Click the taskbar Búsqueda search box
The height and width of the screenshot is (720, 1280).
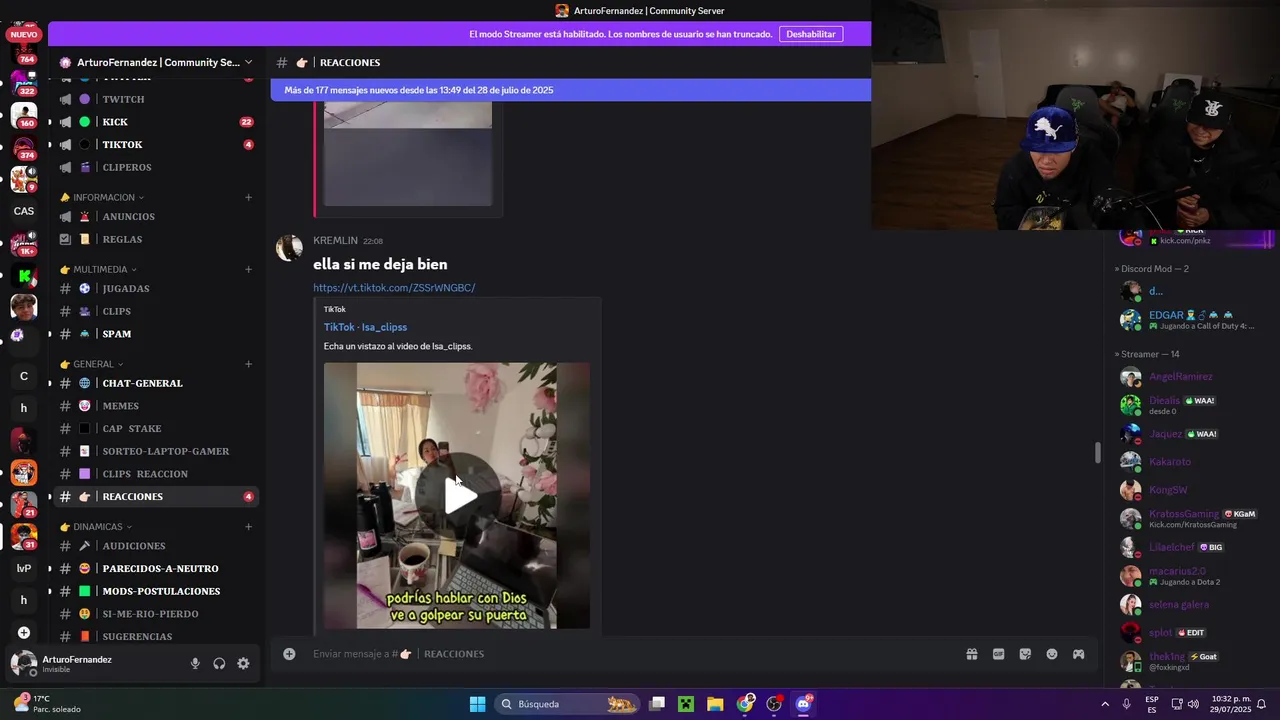(568, 704)
